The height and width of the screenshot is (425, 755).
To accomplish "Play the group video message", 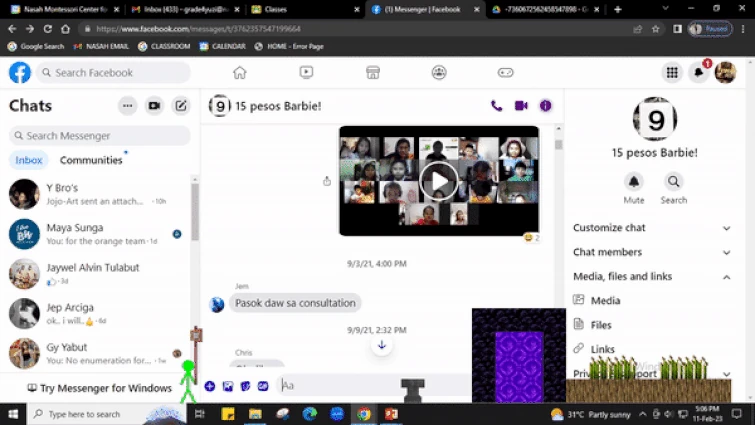I will (x=439, y=181).
